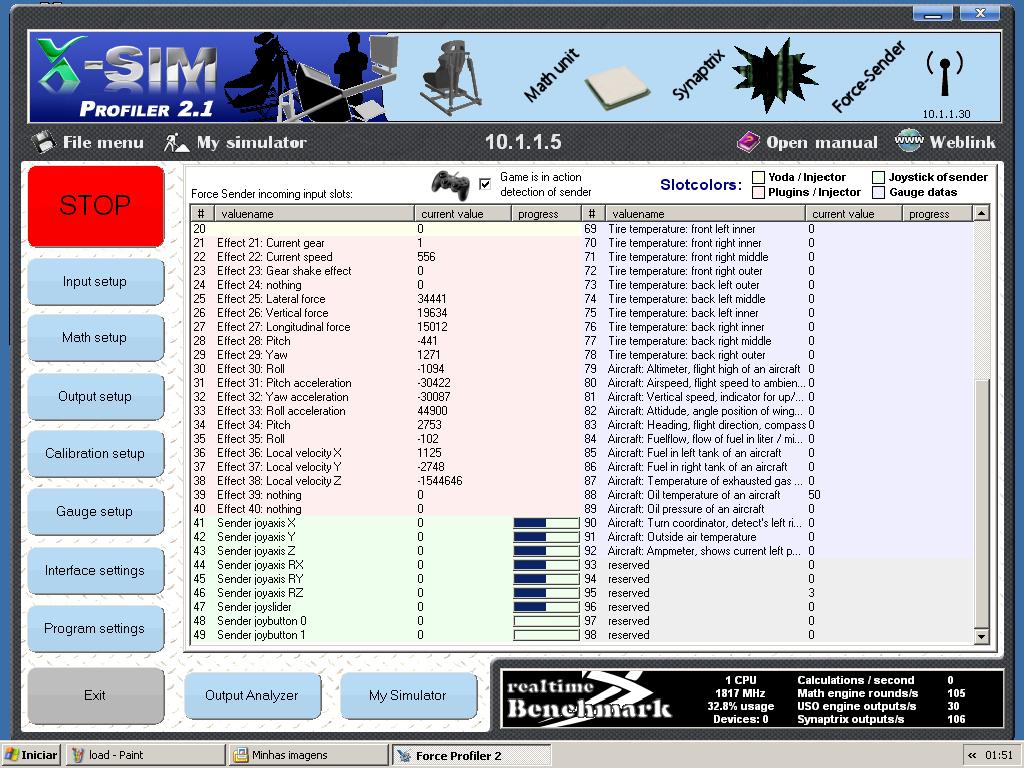The image size is (1024, 768).
Task: Open the motion seat simulator icon in banner
Action: [x=451, y=77]
